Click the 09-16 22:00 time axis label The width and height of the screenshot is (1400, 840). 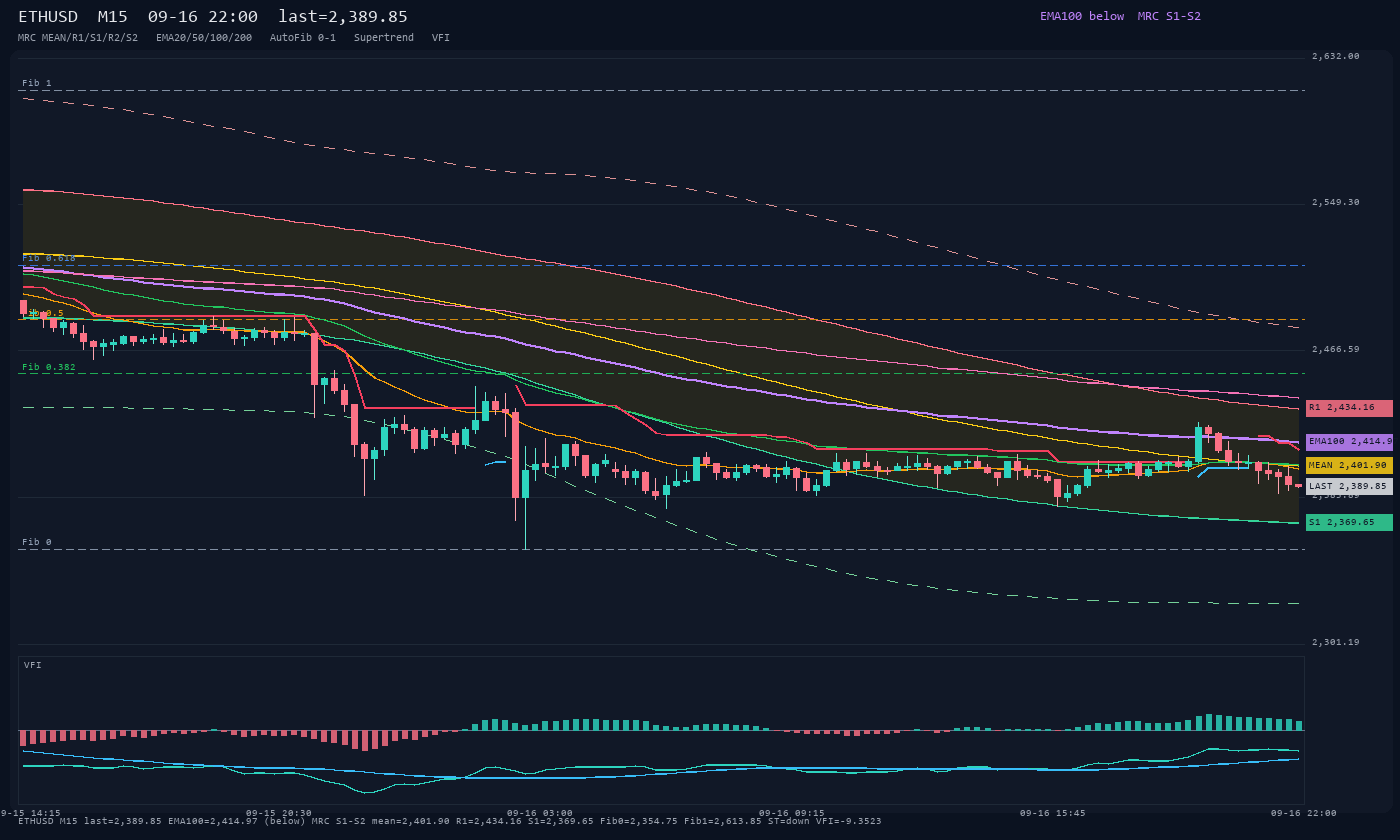[1303, 813]
